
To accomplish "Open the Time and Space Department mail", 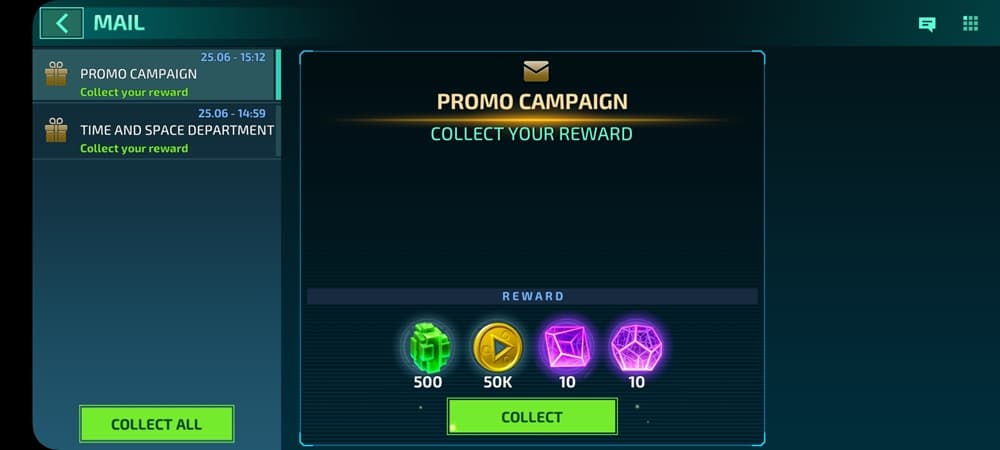I will point(157,131).
